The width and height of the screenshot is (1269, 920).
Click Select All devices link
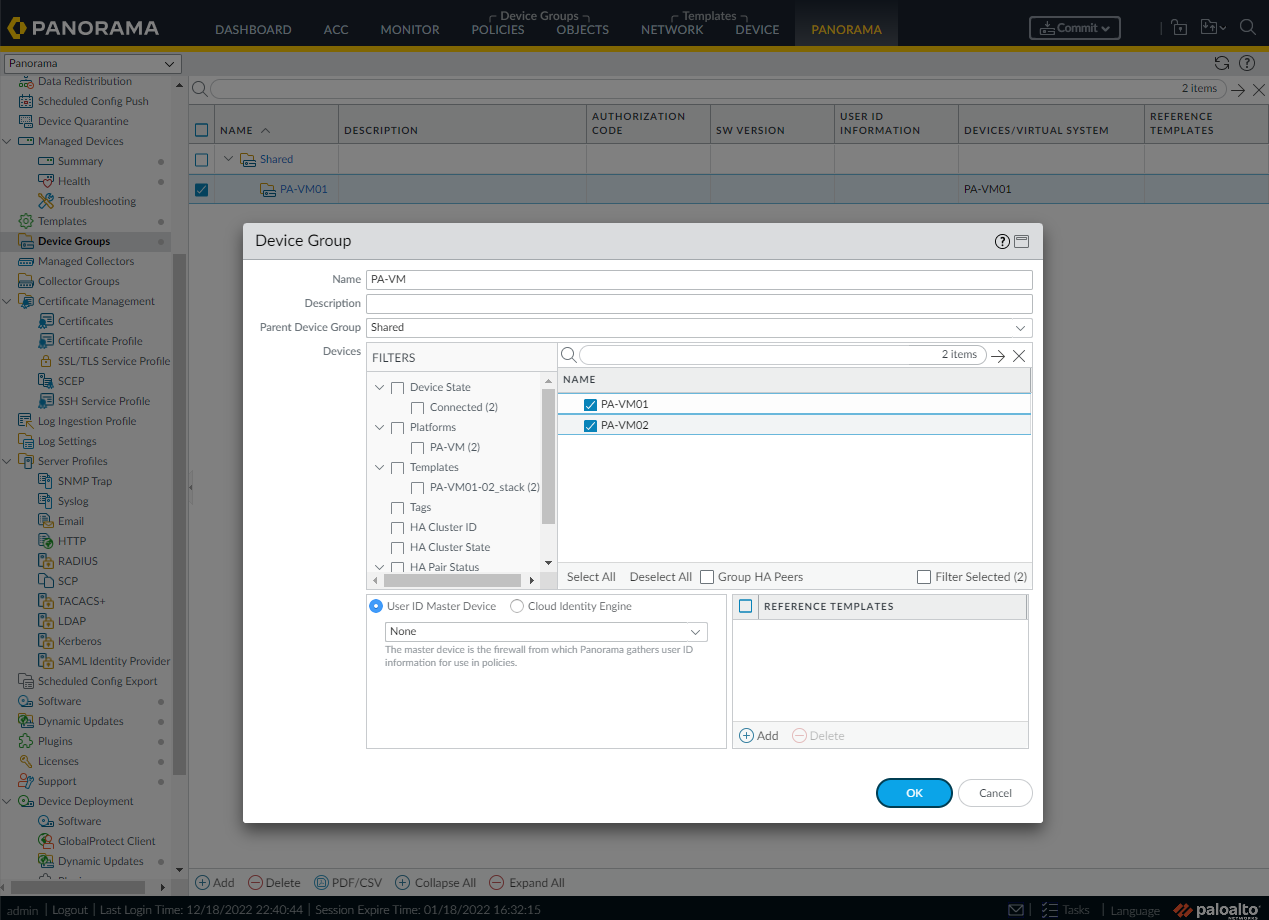[591, 577]
